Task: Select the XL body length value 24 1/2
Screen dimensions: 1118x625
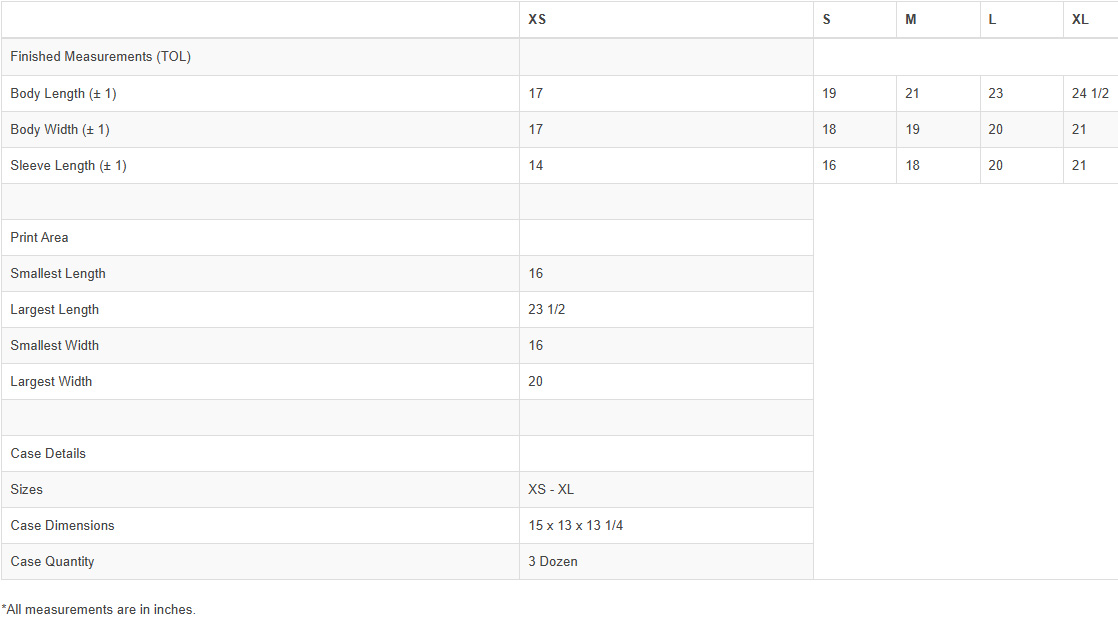Action: [1090, 94]
